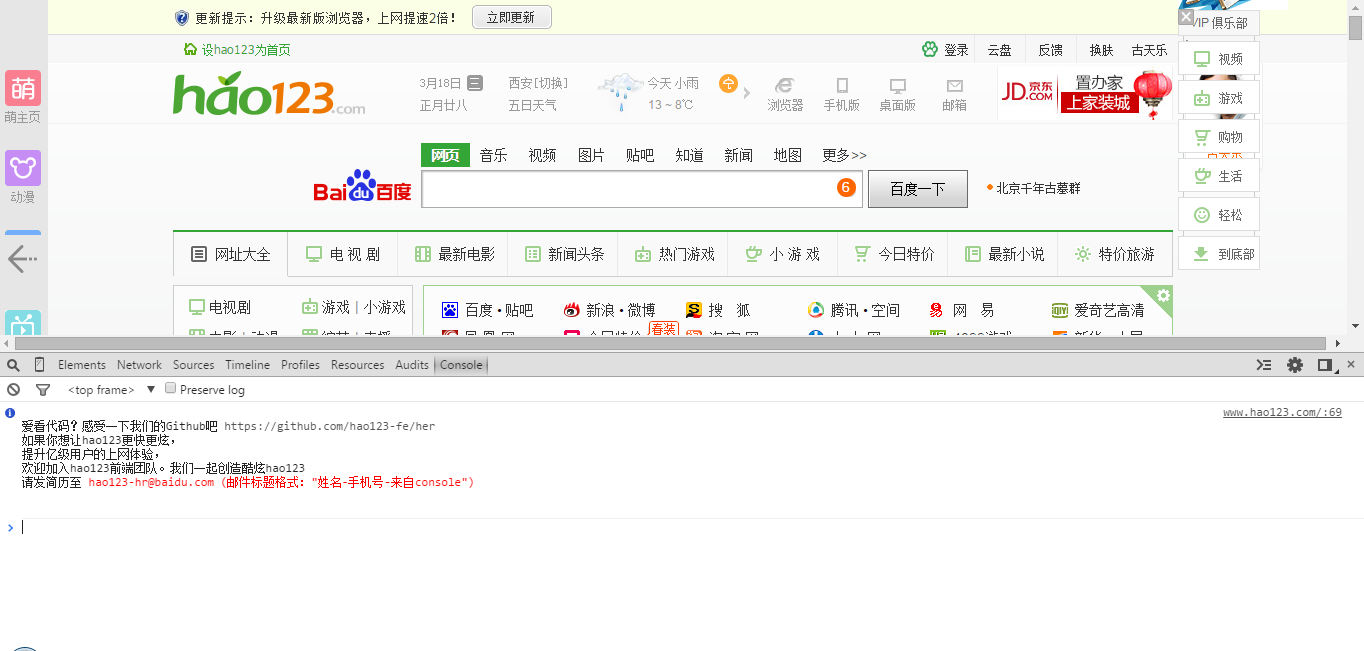This screenshot has height=651, width=1364.
Task: Click the arrow next to weather
Action: (746, 93)
